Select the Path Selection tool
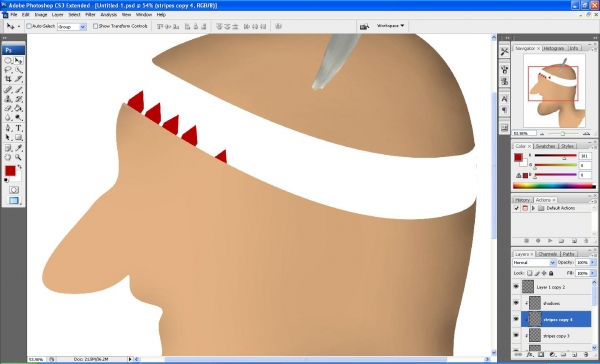The image size is (600, 364). [8, 137]
